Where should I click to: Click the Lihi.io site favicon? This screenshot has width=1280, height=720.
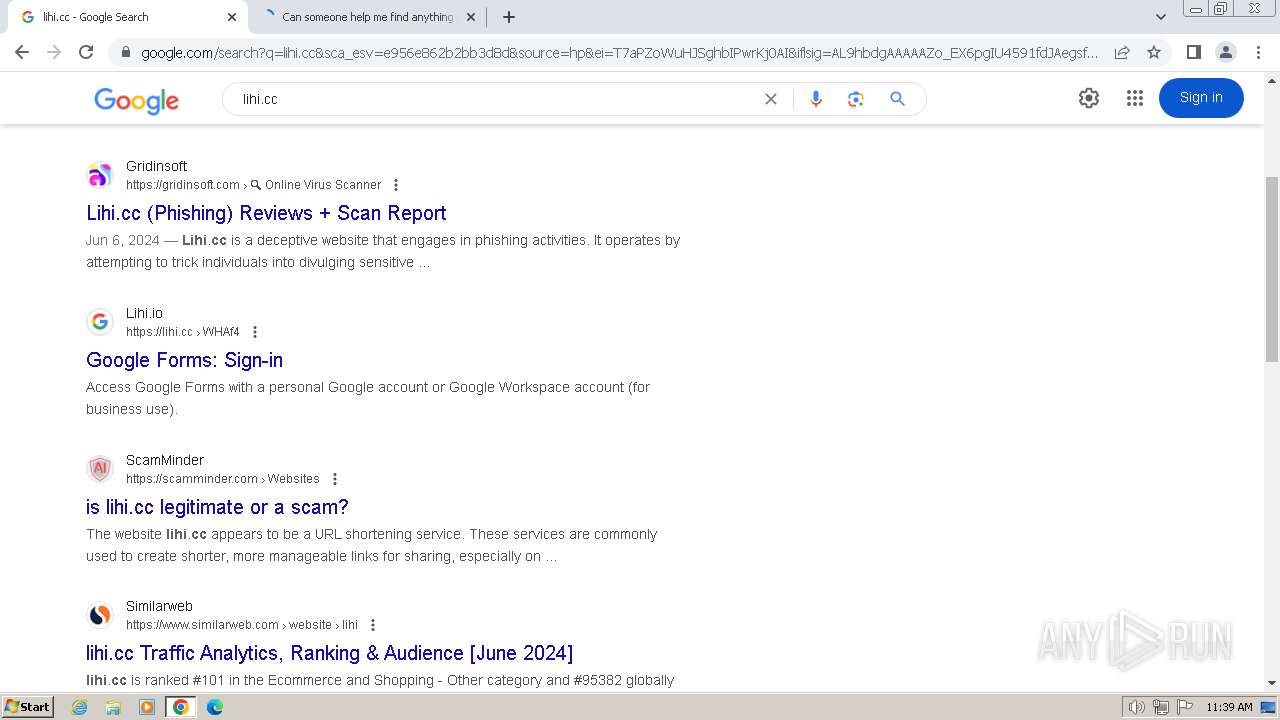tap(99, 322)
